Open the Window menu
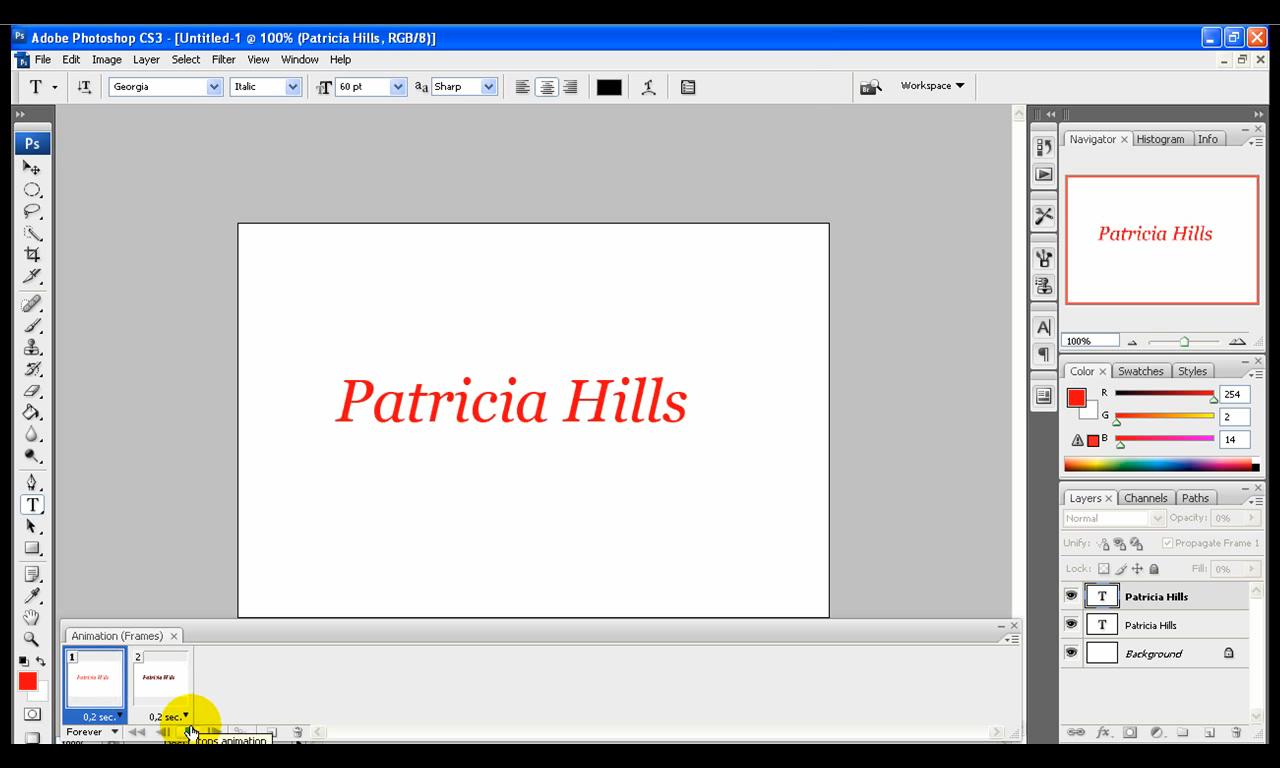The width and height of the screenshot is (1280, 768). 300,60
